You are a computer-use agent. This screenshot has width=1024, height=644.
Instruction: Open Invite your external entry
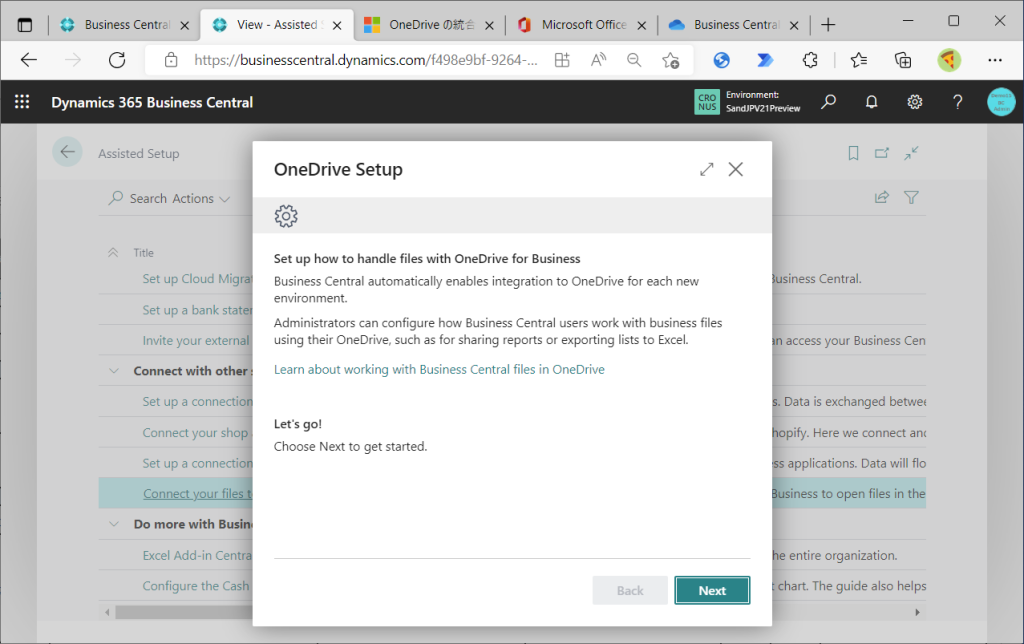(x=196, y=340)
